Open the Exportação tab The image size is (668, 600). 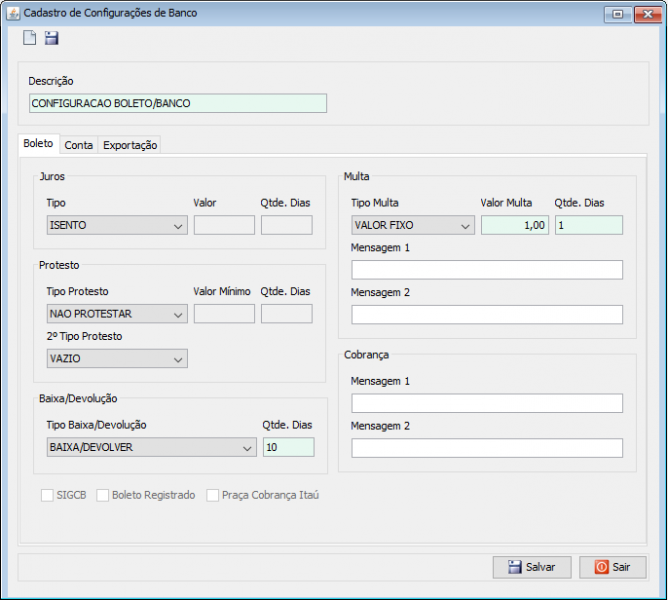point(130,145)
